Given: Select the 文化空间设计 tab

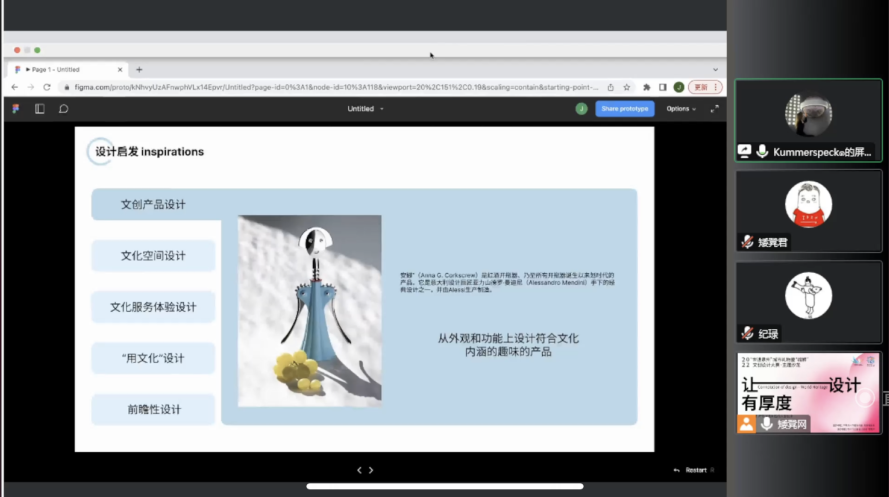Looking at the screenshot, I should click(153, 256).
